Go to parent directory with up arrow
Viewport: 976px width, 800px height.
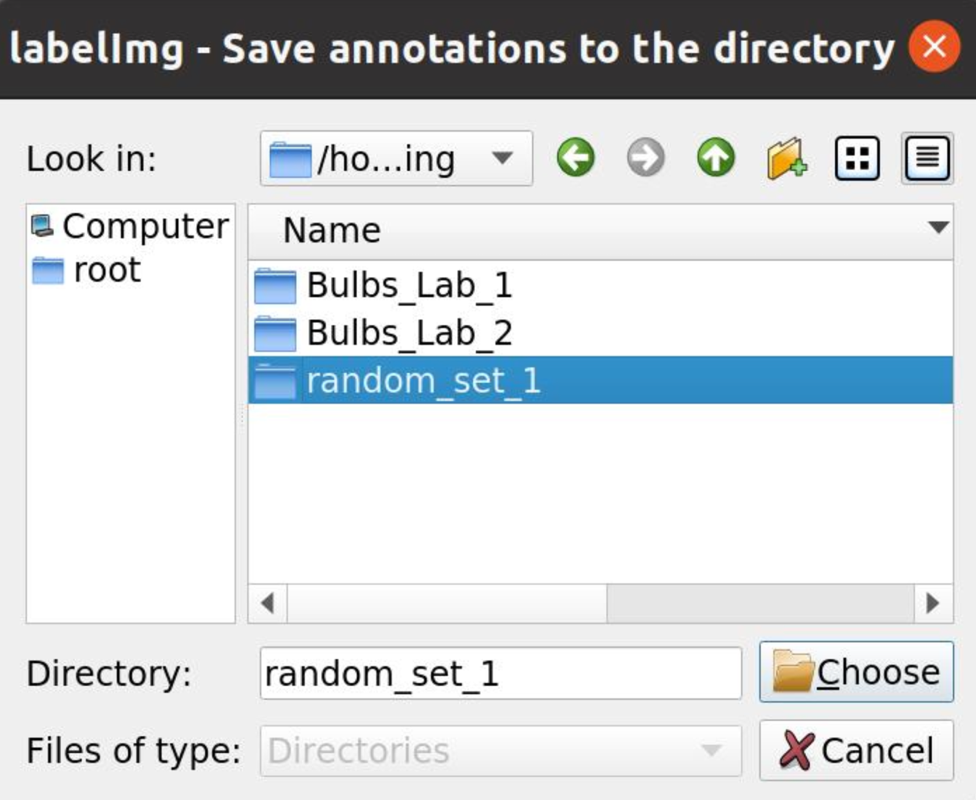pyautogui.click(x=716, y=158)
